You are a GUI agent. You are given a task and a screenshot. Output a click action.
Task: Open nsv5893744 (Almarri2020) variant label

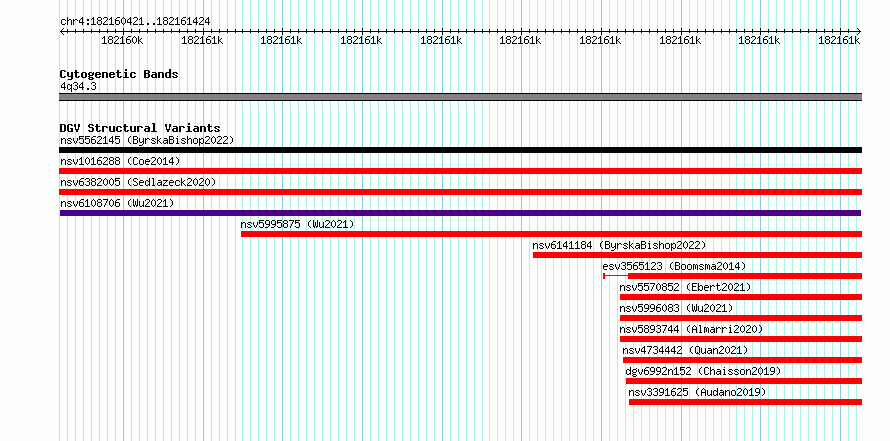click(691, 329)
